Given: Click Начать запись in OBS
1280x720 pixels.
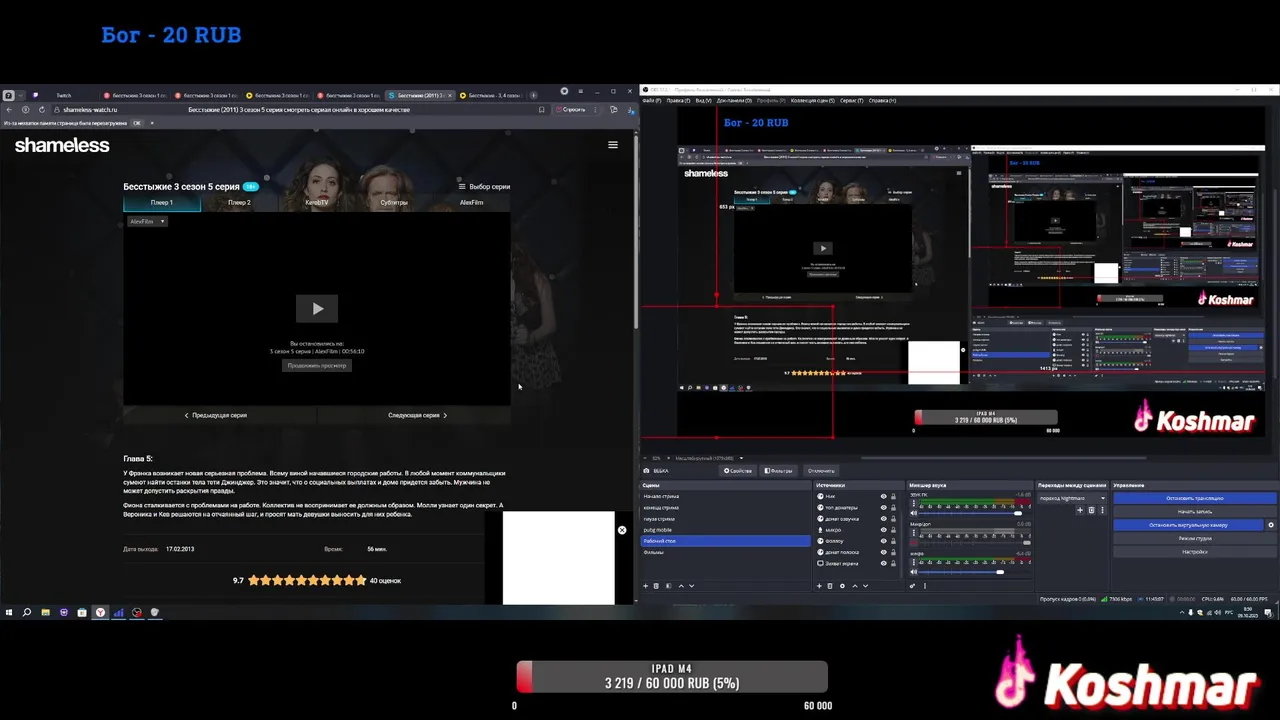Looking at the screenshot, I should click(x=1195, y=511).
